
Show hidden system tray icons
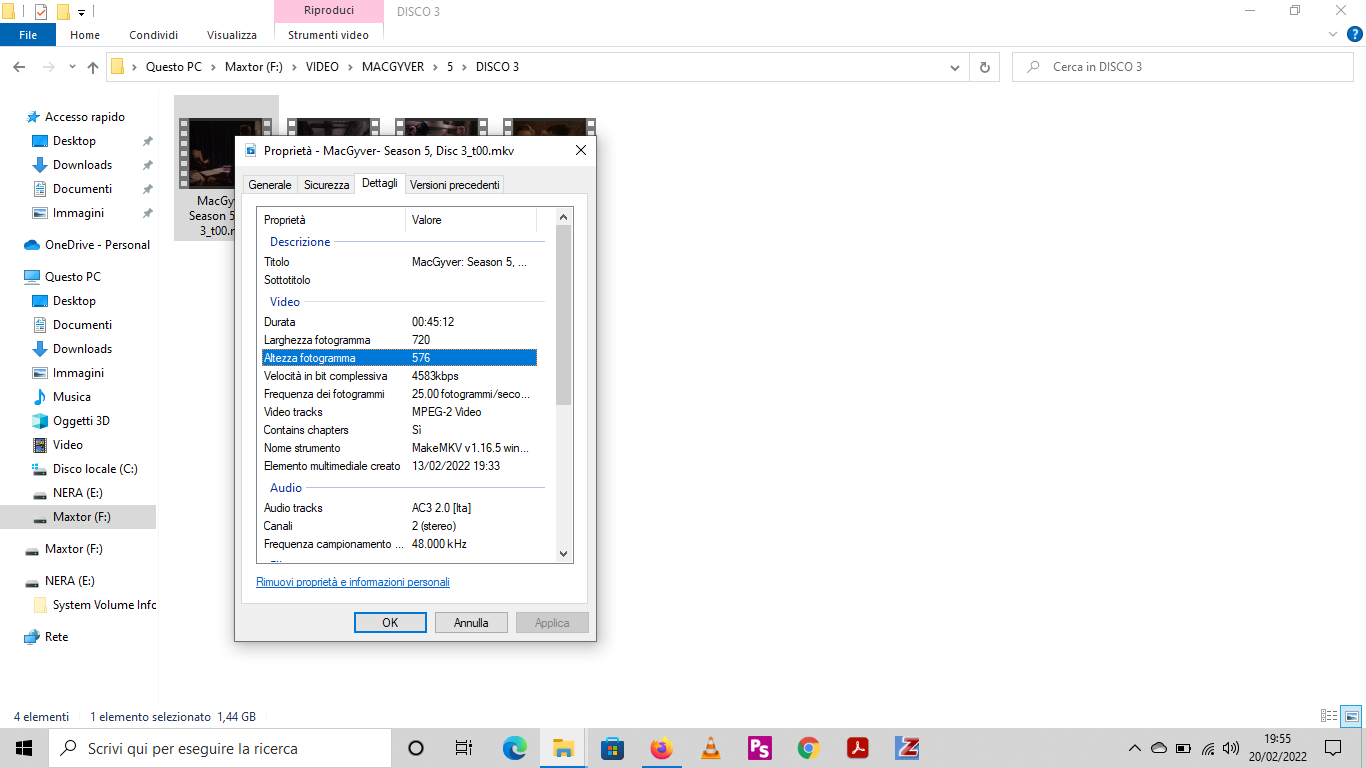point(1134,748)
